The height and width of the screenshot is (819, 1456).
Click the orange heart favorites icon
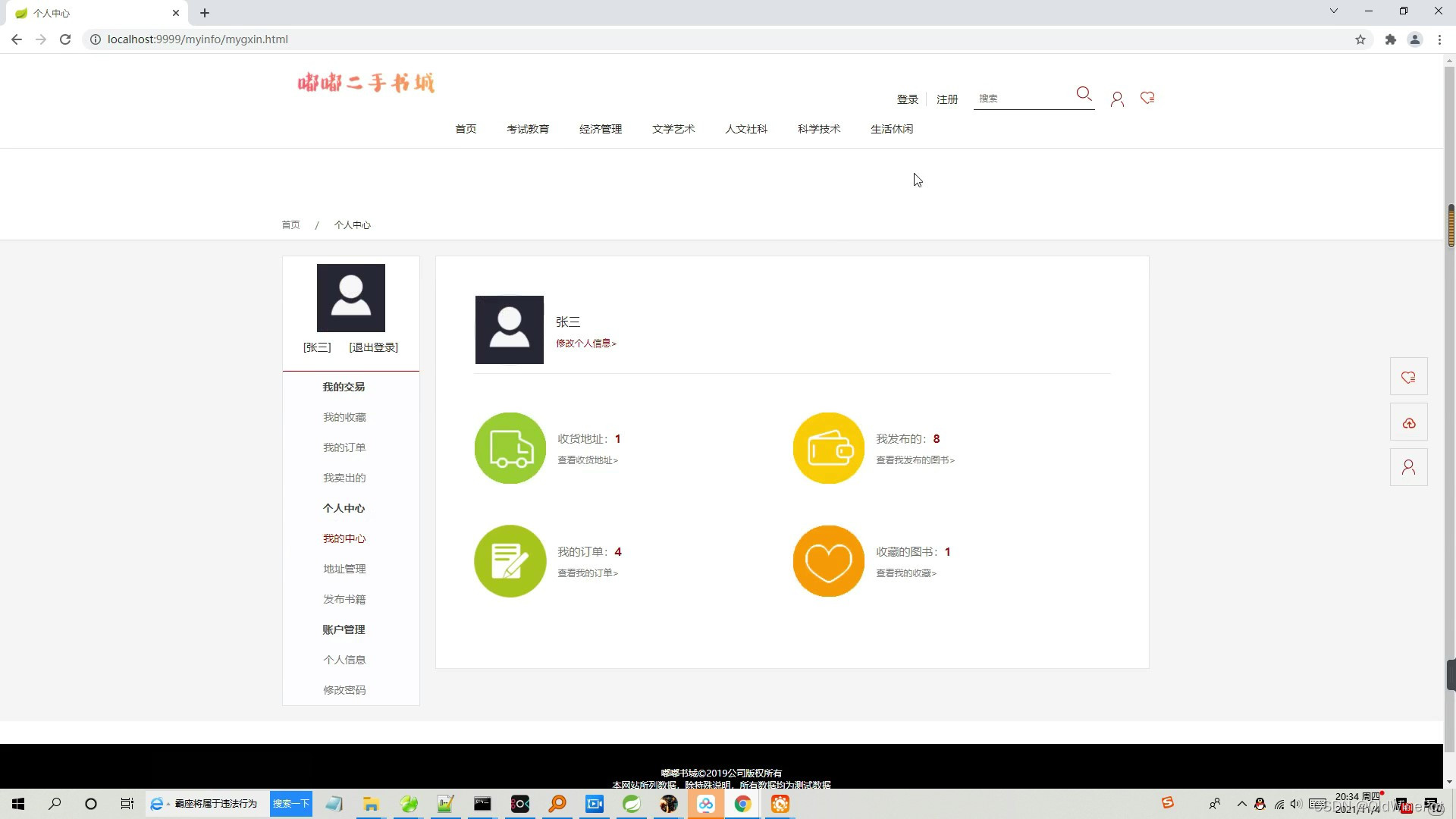[x=829, y=561]
